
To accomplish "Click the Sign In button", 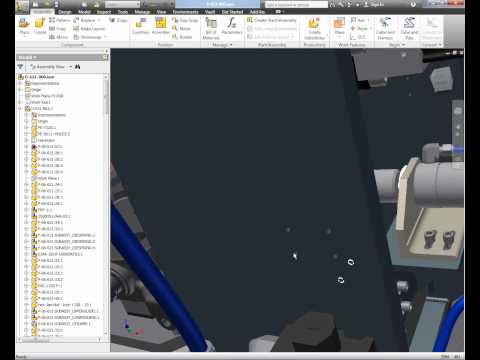I will pos(374,5).
